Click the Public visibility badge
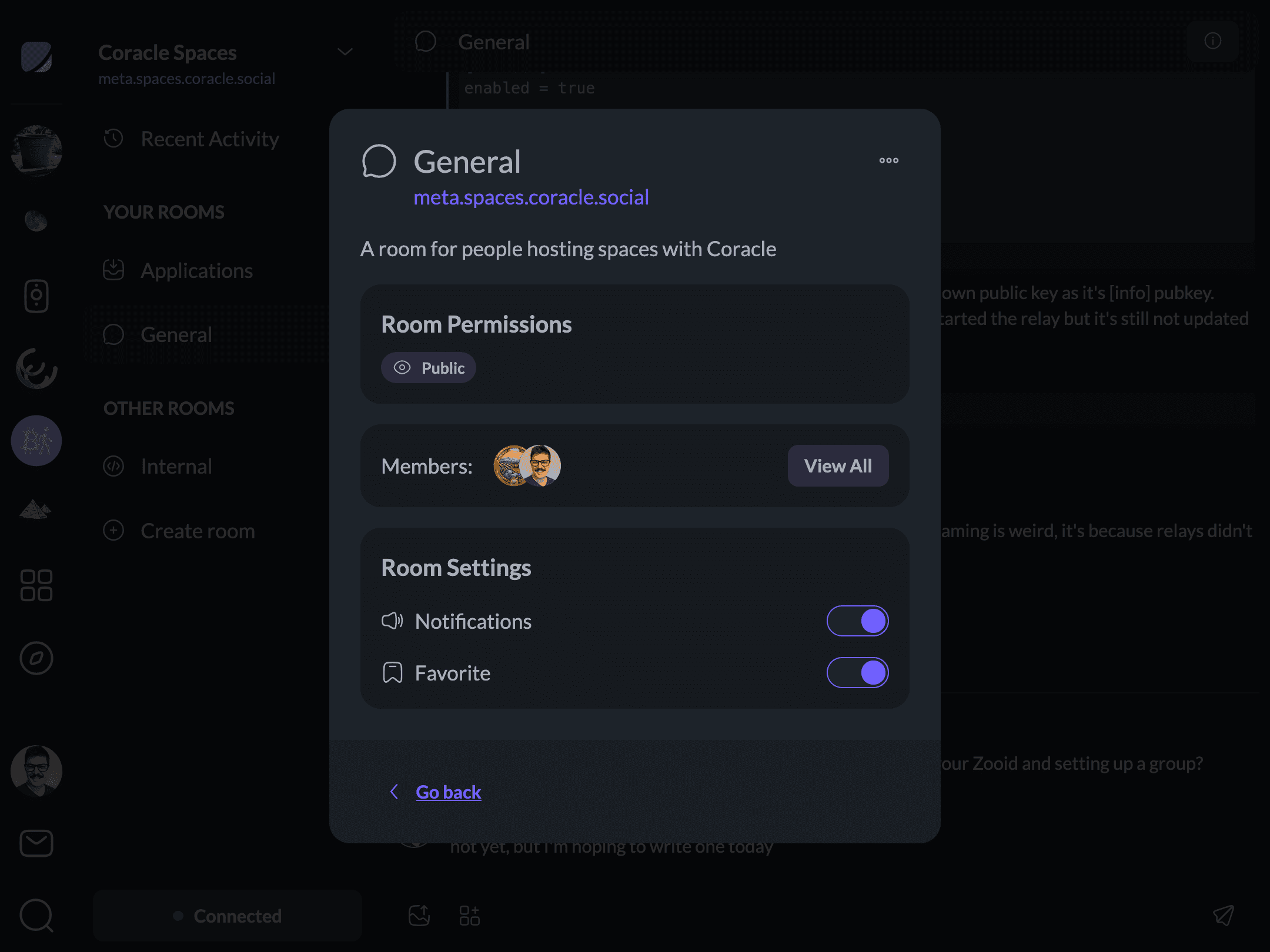This screenshot has height=952, width=1270. tap(429, 368)
